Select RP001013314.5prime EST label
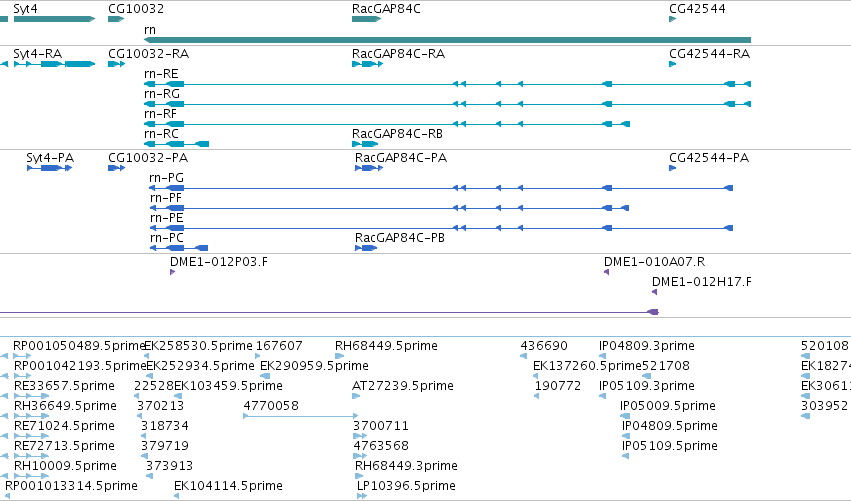Viewport: 851px width, 501px height. [x=71, y=486]
